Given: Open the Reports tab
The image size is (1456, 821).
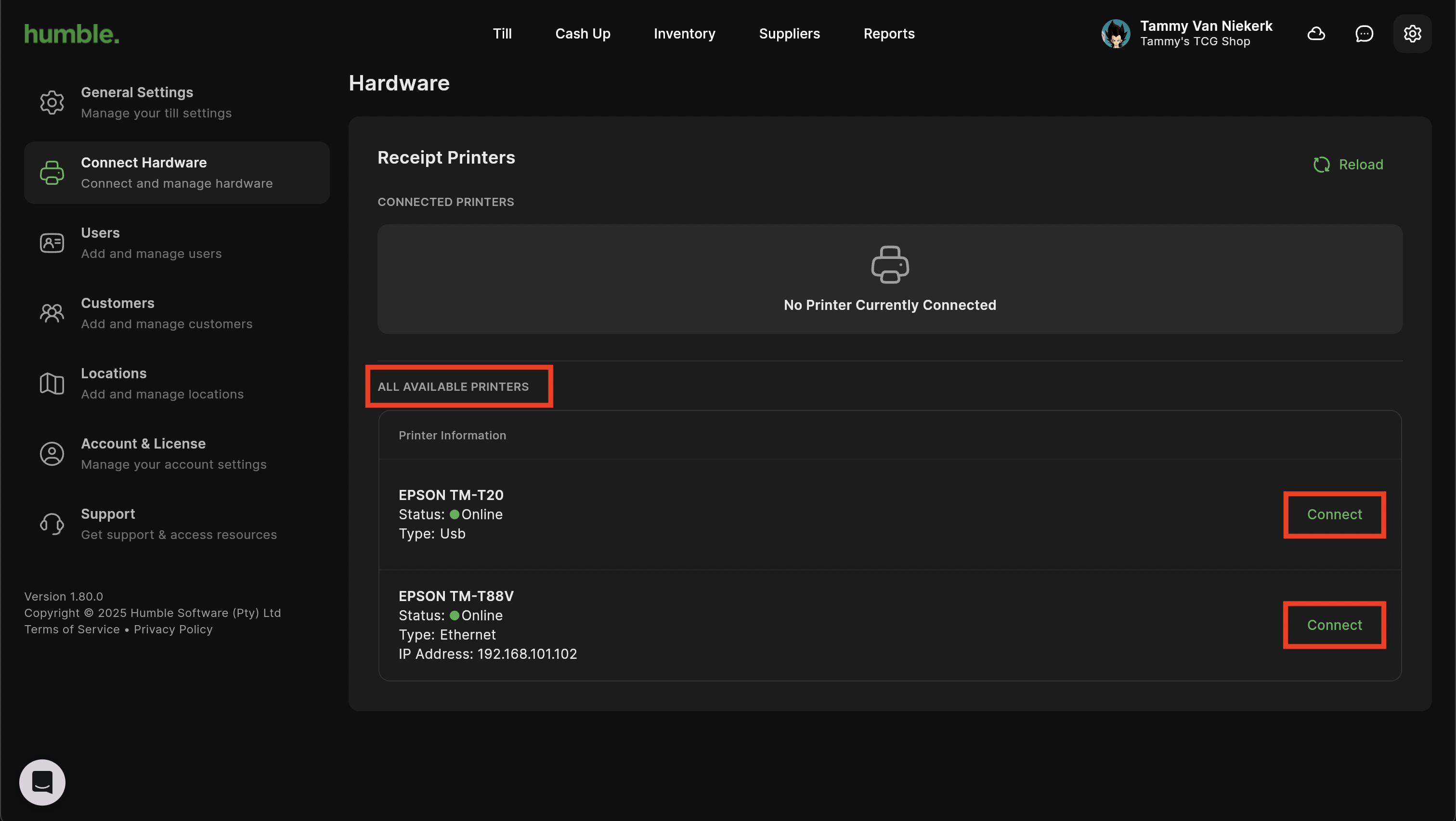Looking at the screenshot, I should 888,34.
